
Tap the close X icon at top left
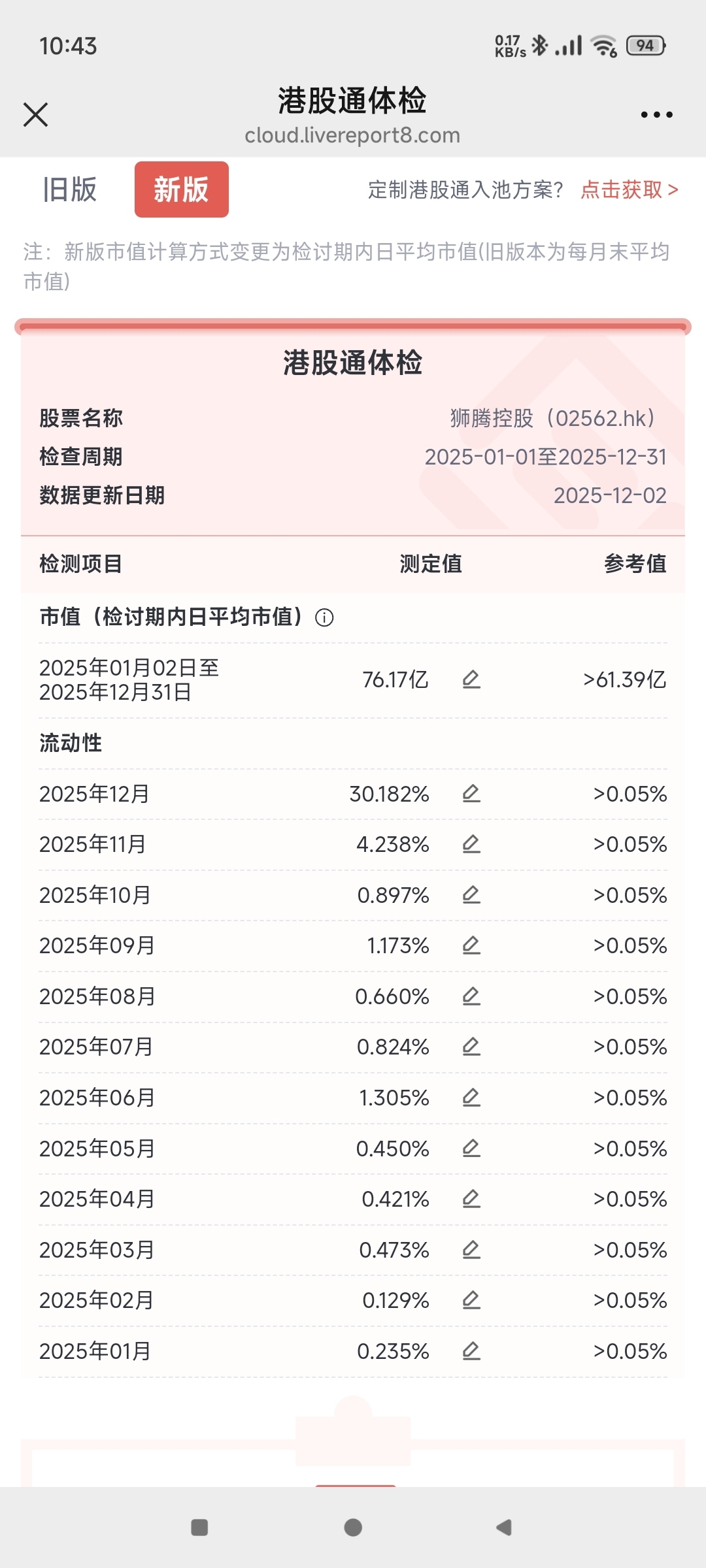point(36,114)
